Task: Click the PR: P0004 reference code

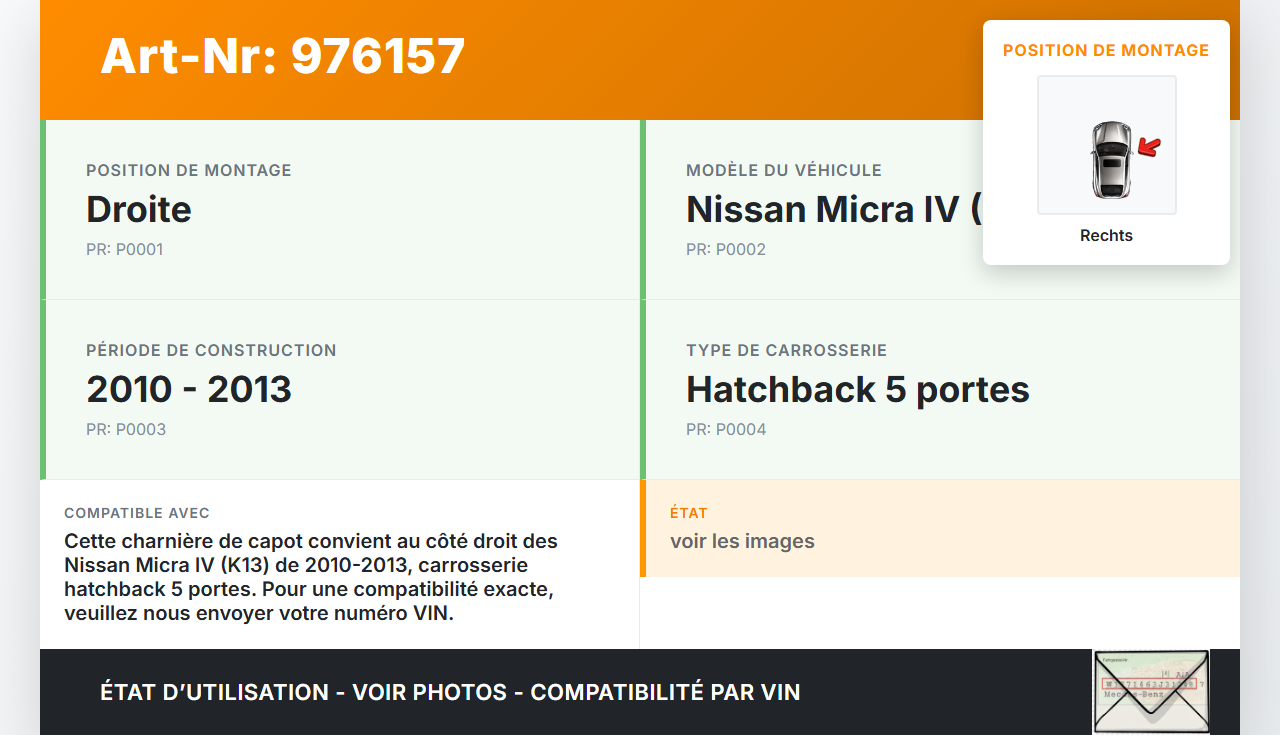Action: [726, 429]
